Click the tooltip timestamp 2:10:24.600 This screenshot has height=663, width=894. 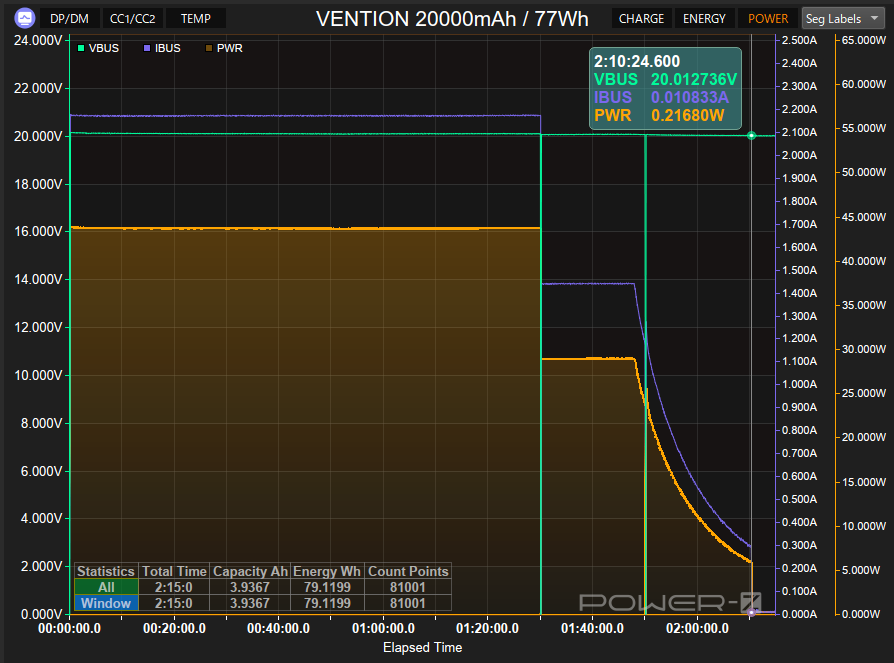coord(637,62)
